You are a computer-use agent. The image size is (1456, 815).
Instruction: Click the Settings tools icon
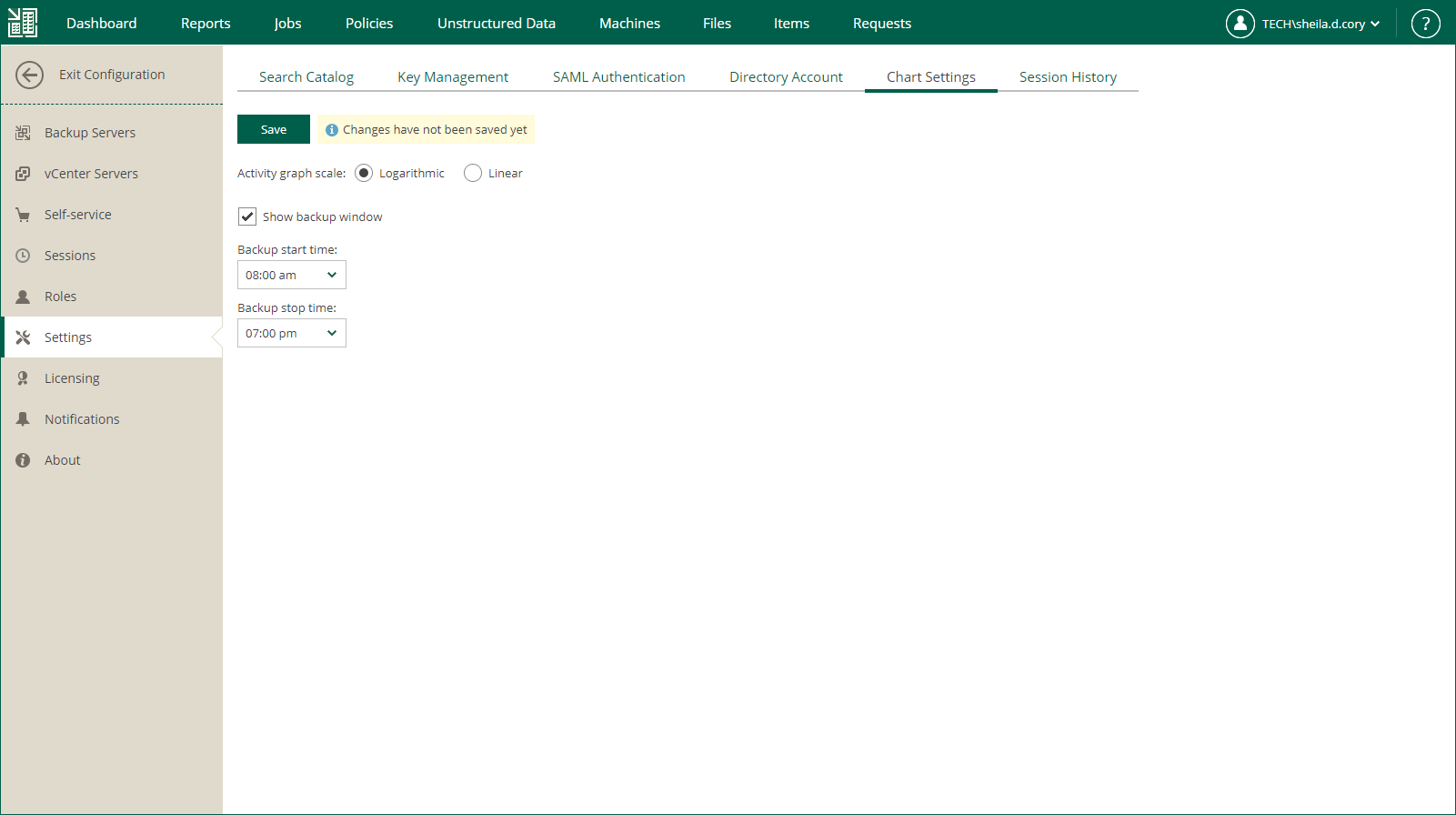click(23, 337)
